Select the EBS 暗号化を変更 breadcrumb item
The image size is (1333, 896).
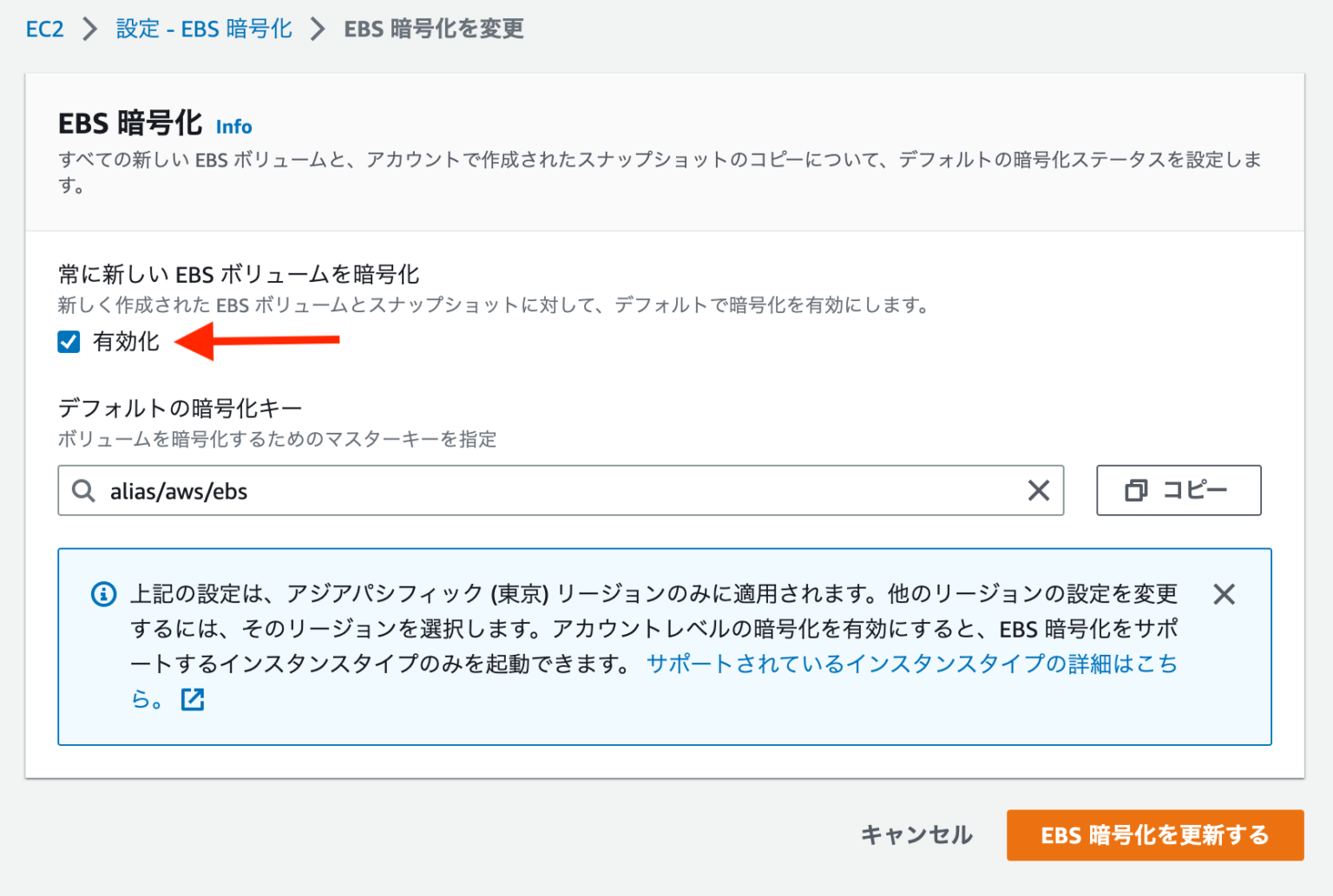[432, 28]
